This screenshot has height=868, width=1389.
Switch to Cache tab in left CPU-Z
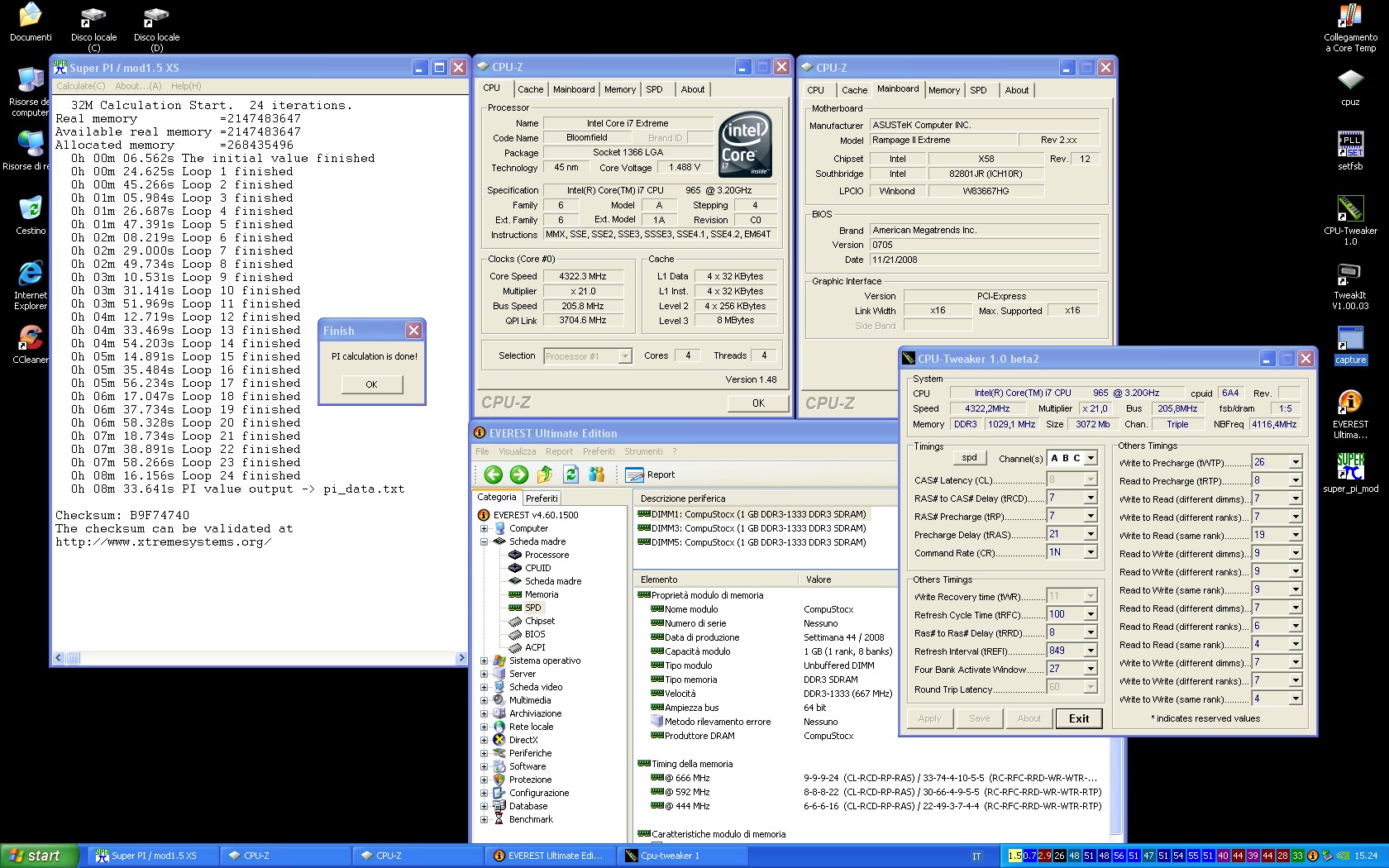tap(530, 89)
